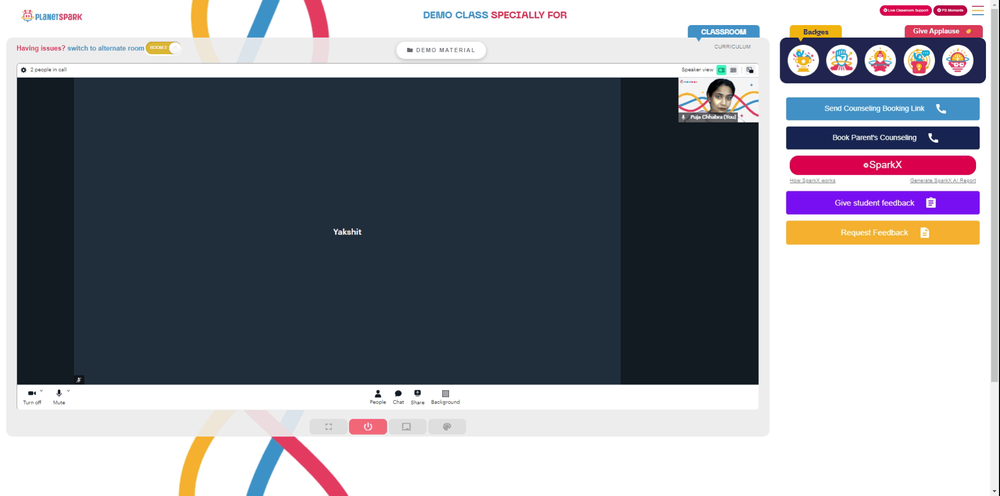
Task: Start screen Share
Action: [x=417, y=397]
